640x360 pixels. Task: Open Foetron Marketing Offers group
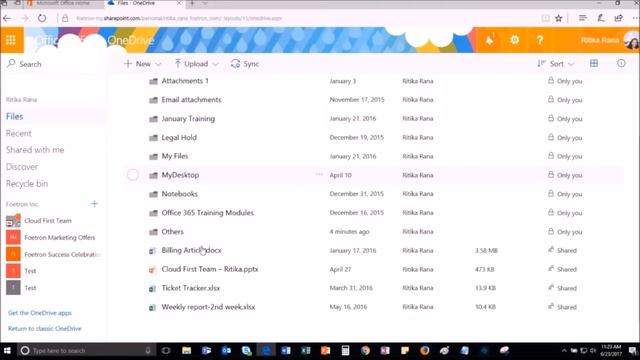60,238
